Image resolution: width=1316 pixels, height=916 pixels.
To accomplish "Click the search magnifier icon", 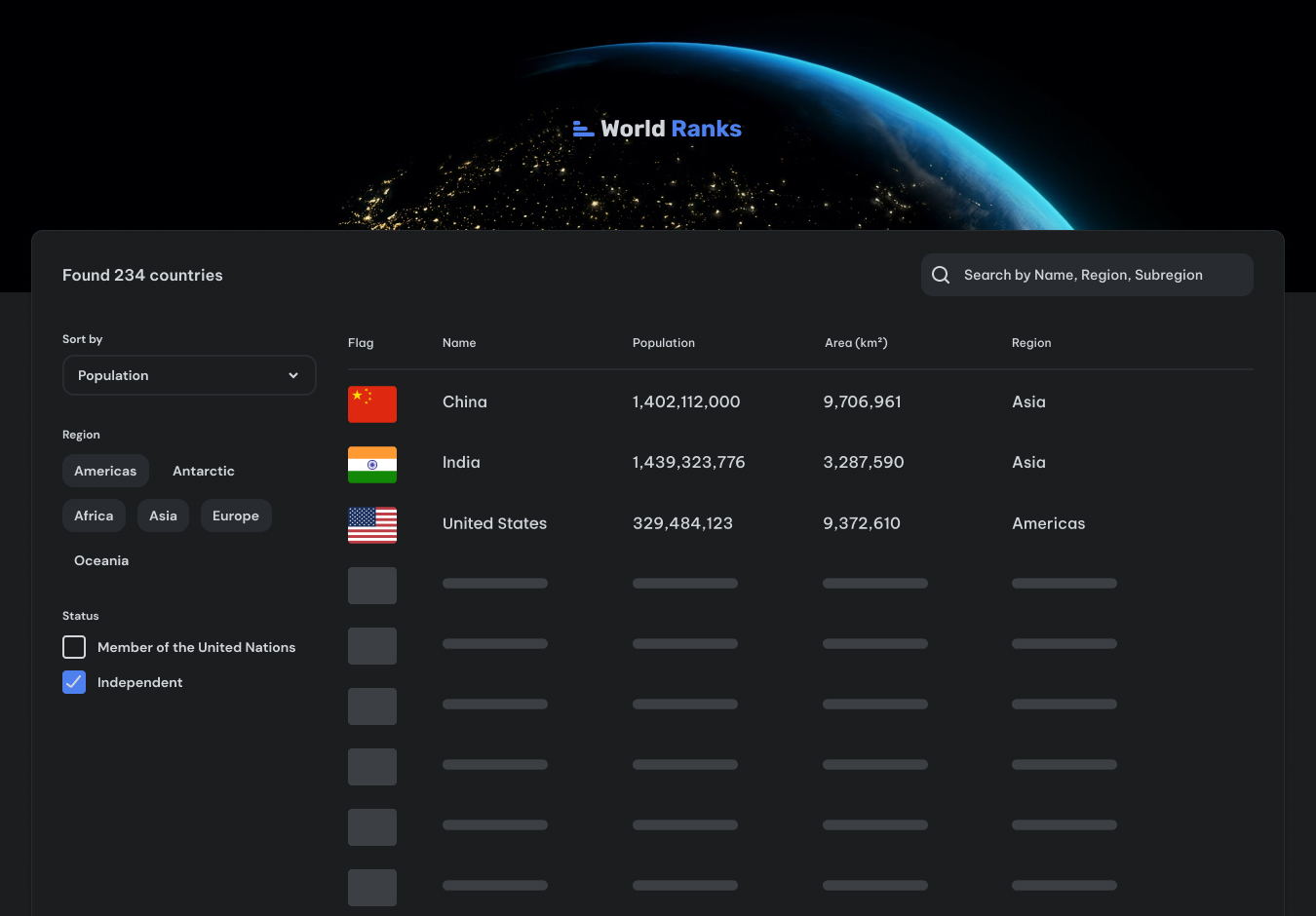I will click(x=941, y=275).
